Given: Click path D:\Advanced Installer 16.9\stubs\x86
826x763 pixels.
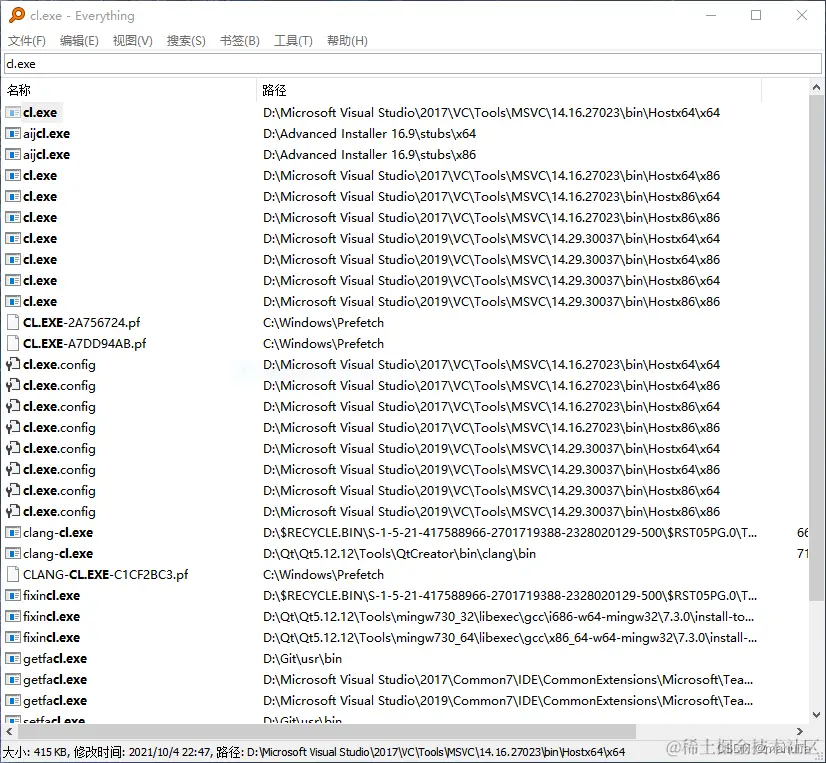Looking at the screenshot, I should pos(369,155).
